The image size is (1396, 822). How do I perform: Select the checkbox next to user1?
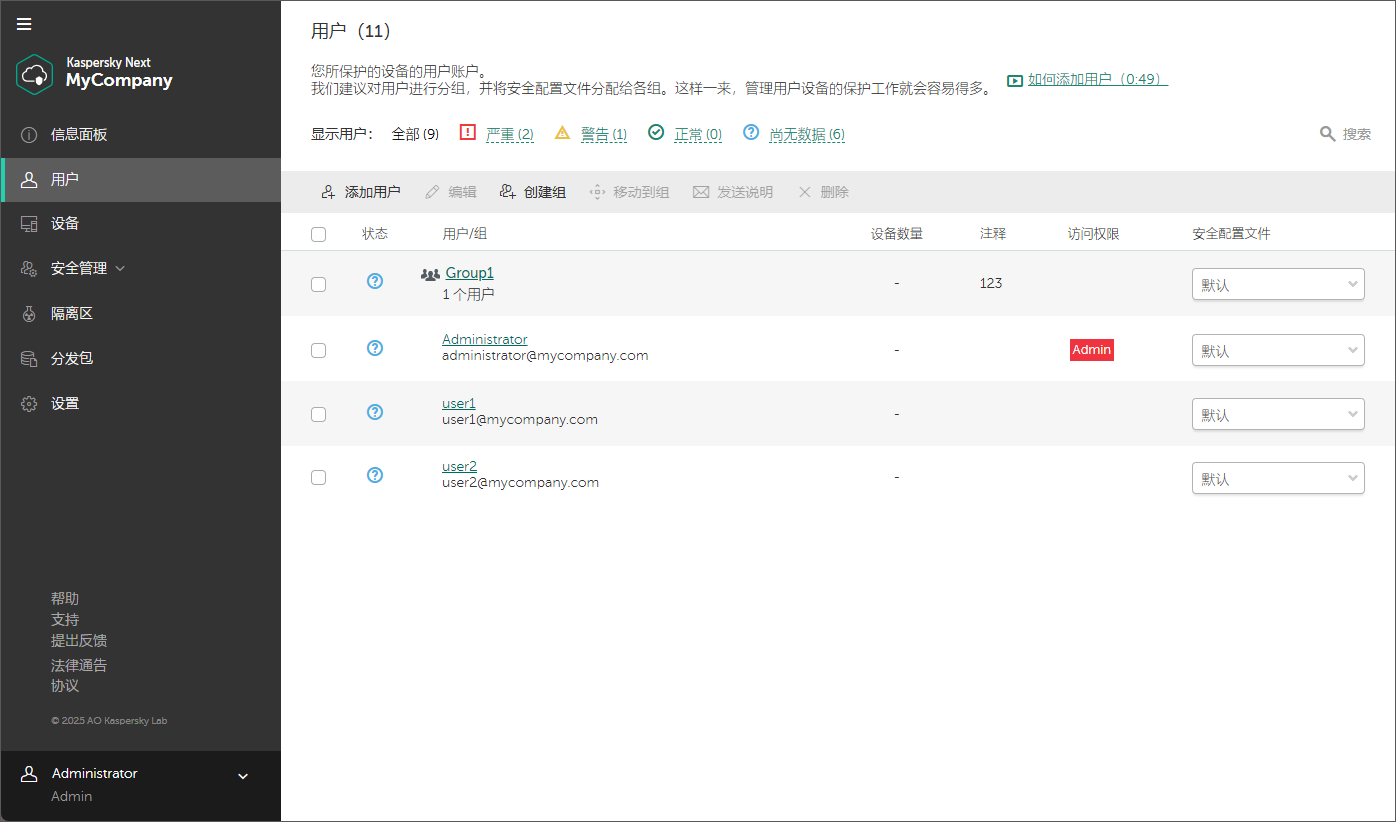318,413
